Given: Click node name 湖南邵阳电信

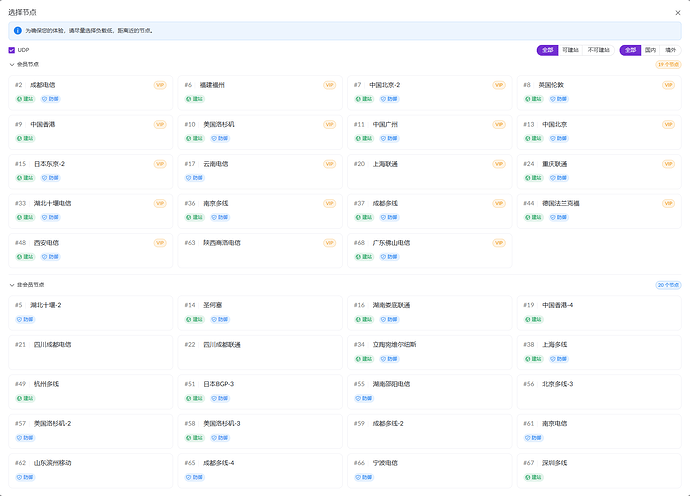Looking at the screenshot, I should coord(391,384).
